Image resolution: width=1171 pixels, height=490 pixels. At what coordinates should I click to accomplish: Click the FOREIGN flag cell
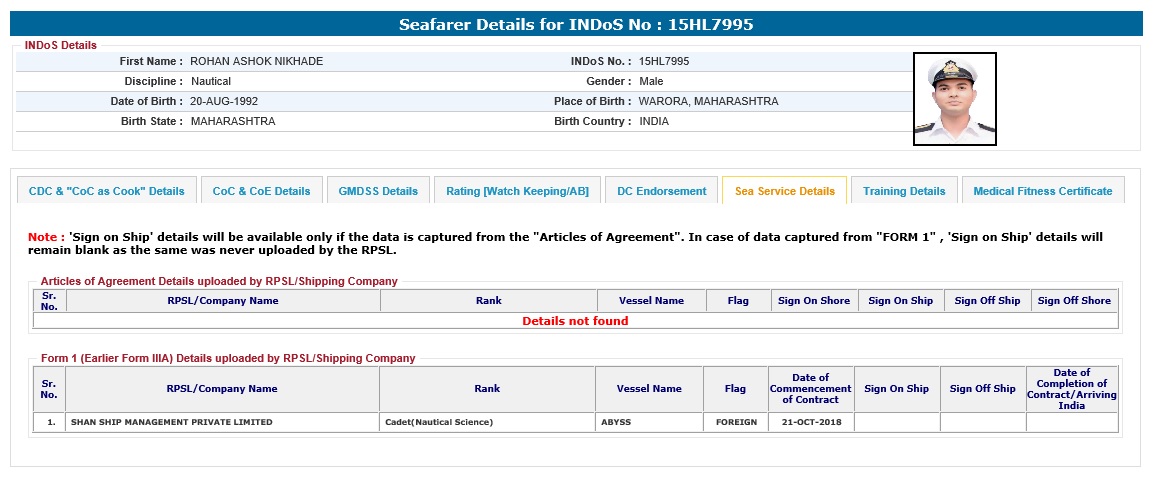point(736,422)
